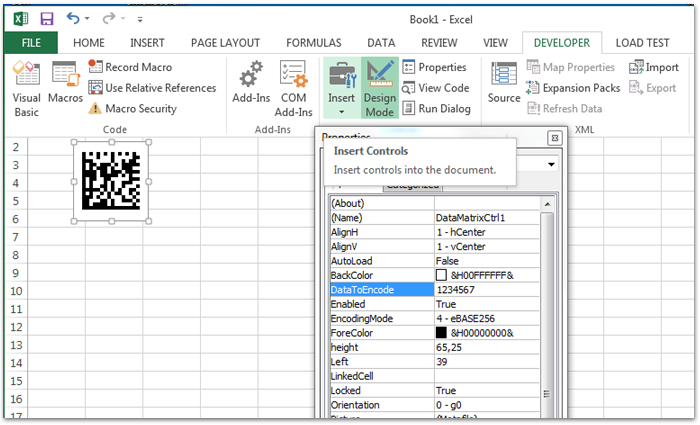Click the BackColor white swatch

pos(441,275)
